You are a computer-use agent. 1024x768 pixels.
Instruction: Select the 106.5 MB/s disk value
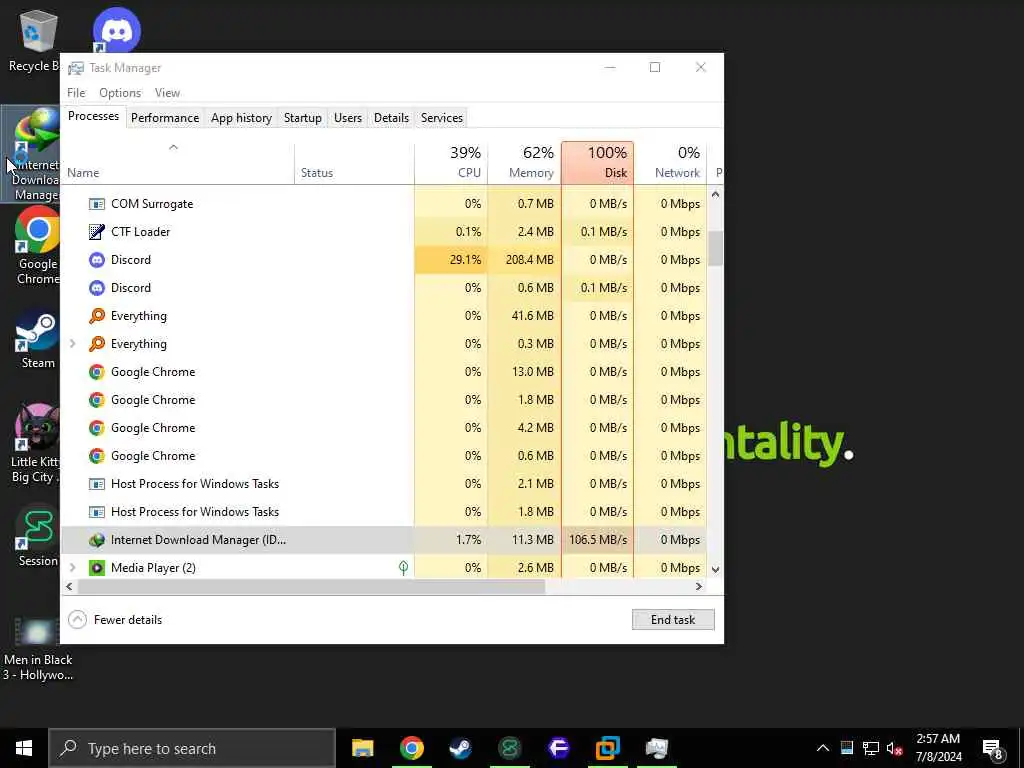pos(598,540)
